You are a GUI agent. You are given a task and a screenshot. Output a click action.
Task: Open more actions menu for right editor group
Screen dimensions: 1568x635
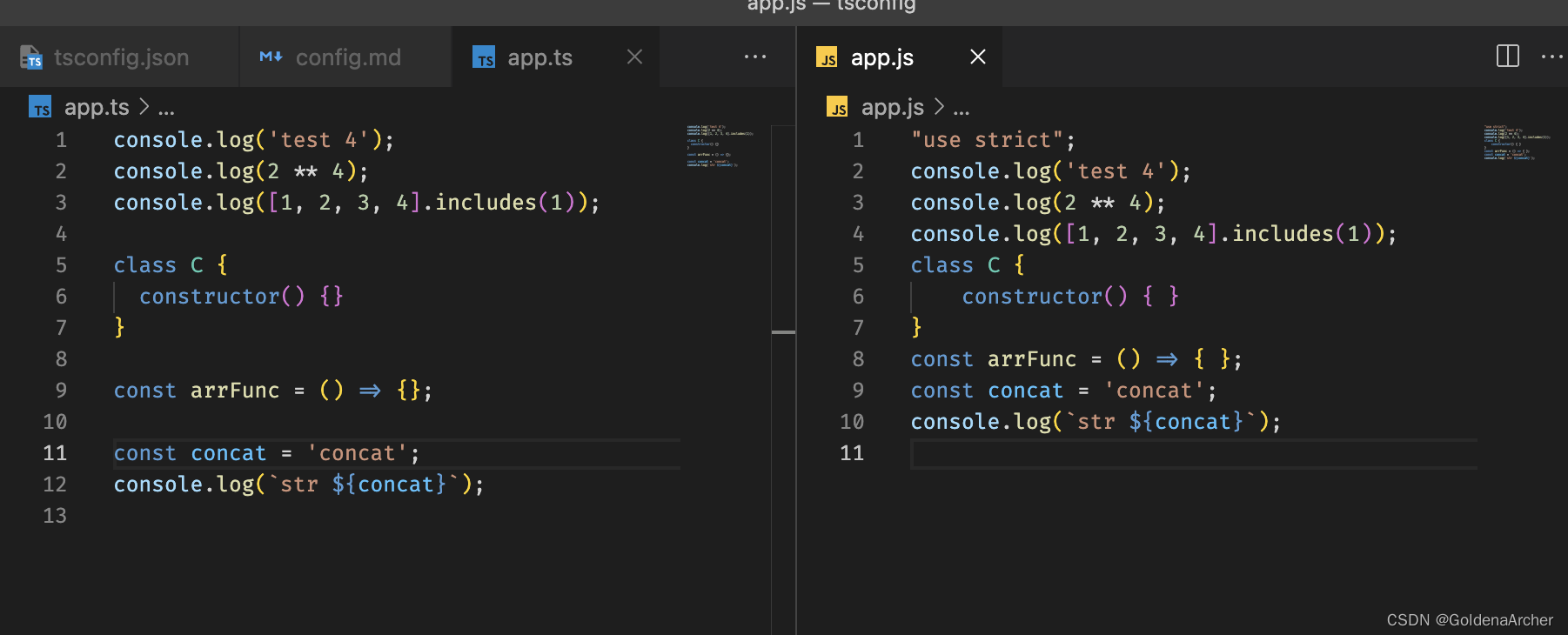pos(1552,57)
